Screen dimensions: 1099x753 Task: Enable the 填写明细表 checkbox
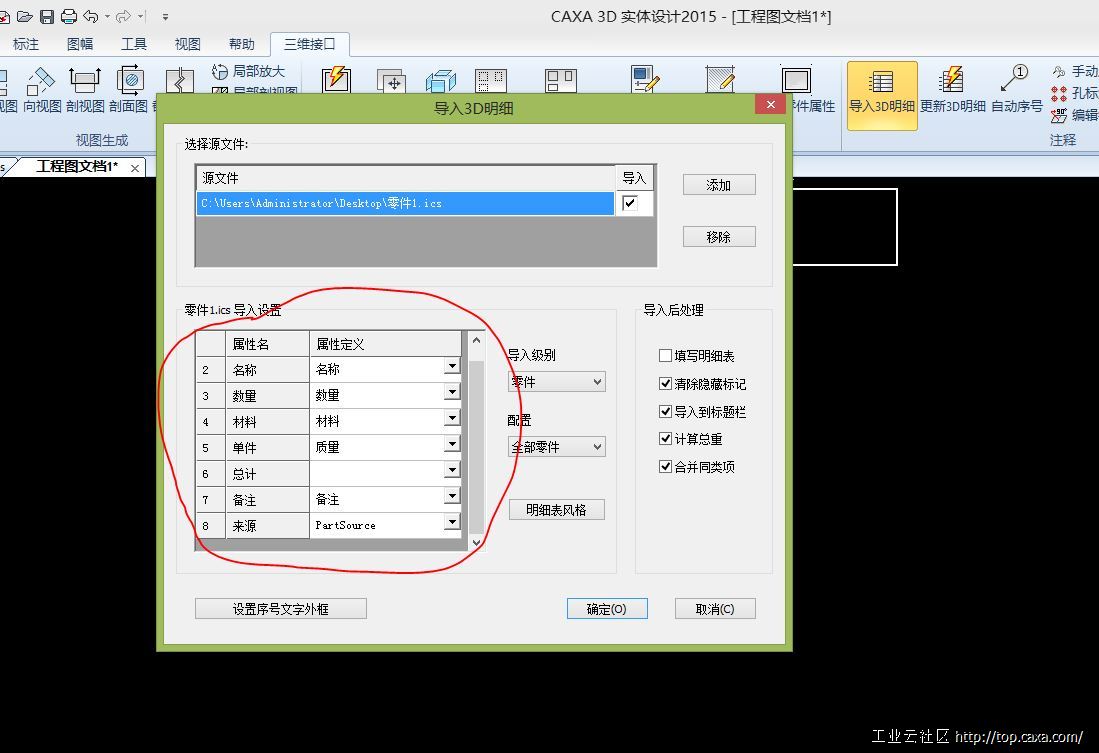(666, 356)
